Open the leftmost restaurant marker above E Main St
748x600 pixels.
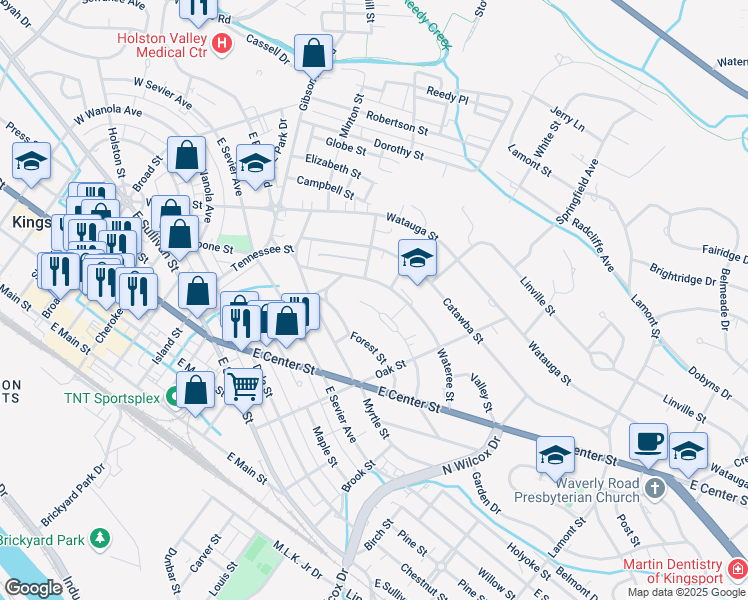point(60,273)
